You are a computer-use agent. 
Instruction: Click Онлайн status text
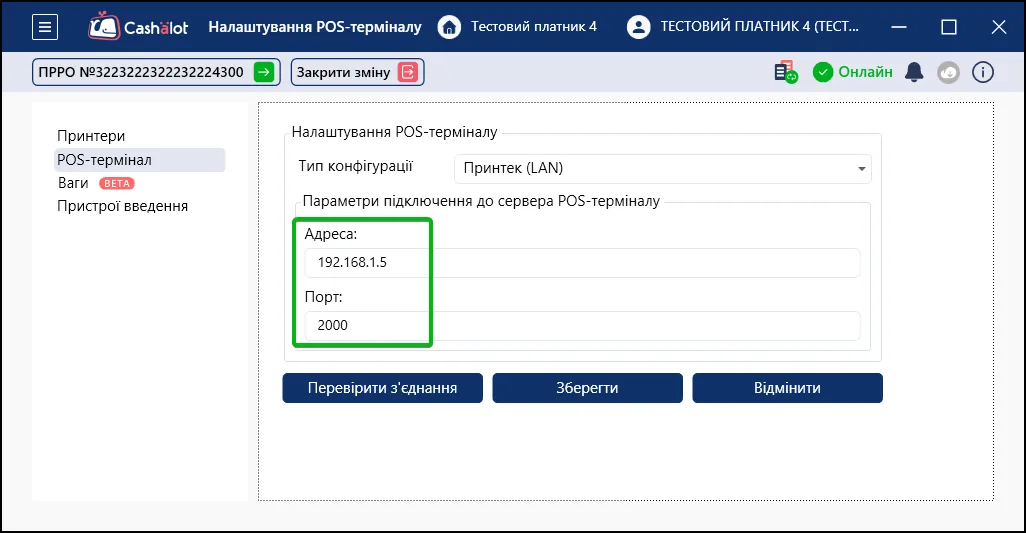click(865, 72)
